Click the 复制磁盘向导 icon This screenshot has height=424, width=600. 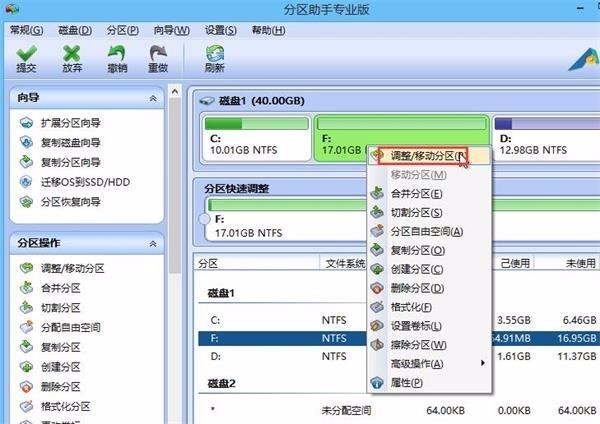[x=26, y=142]
